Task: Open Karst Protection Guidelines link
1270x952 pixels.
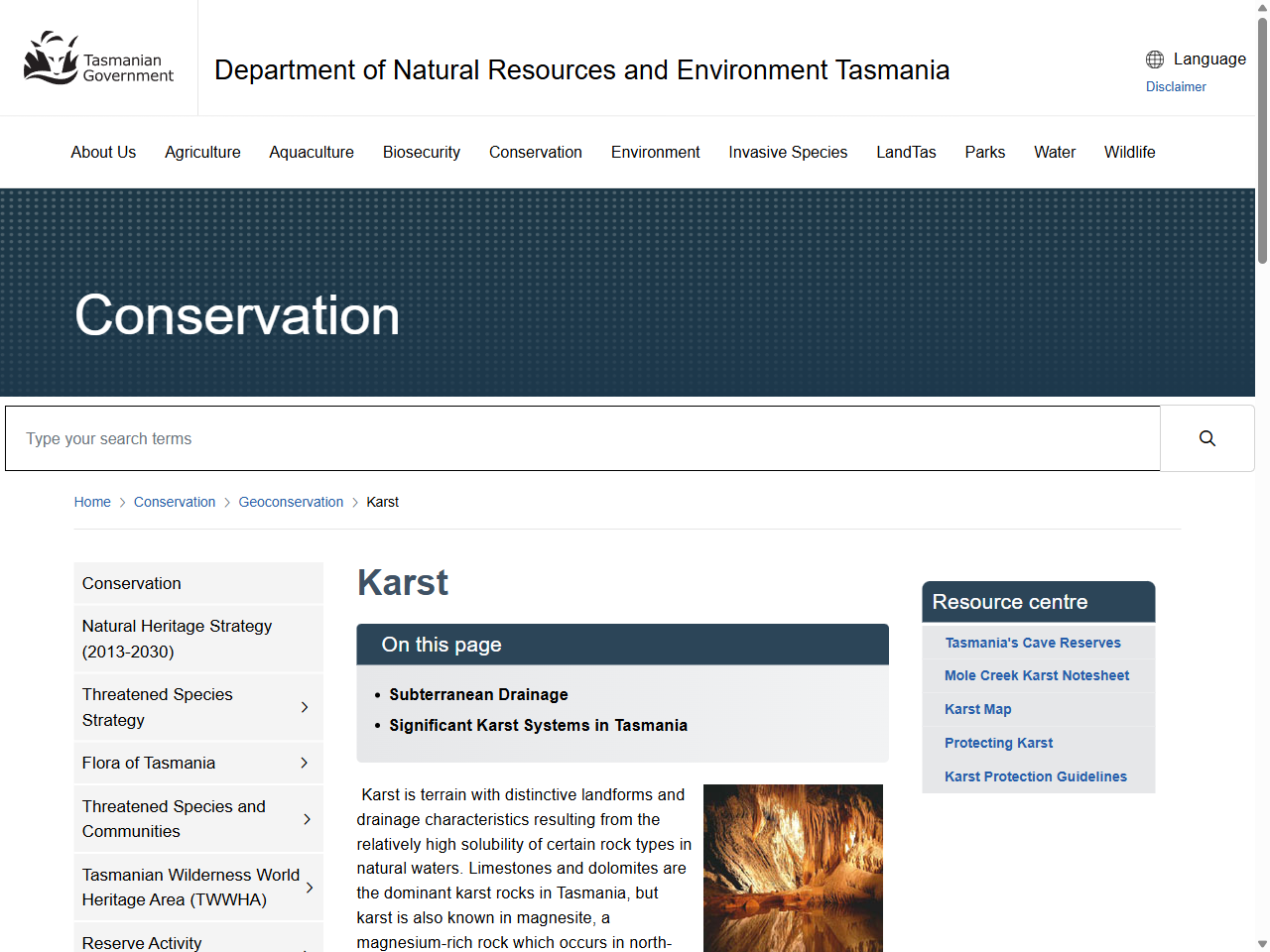Action: 1036,776
